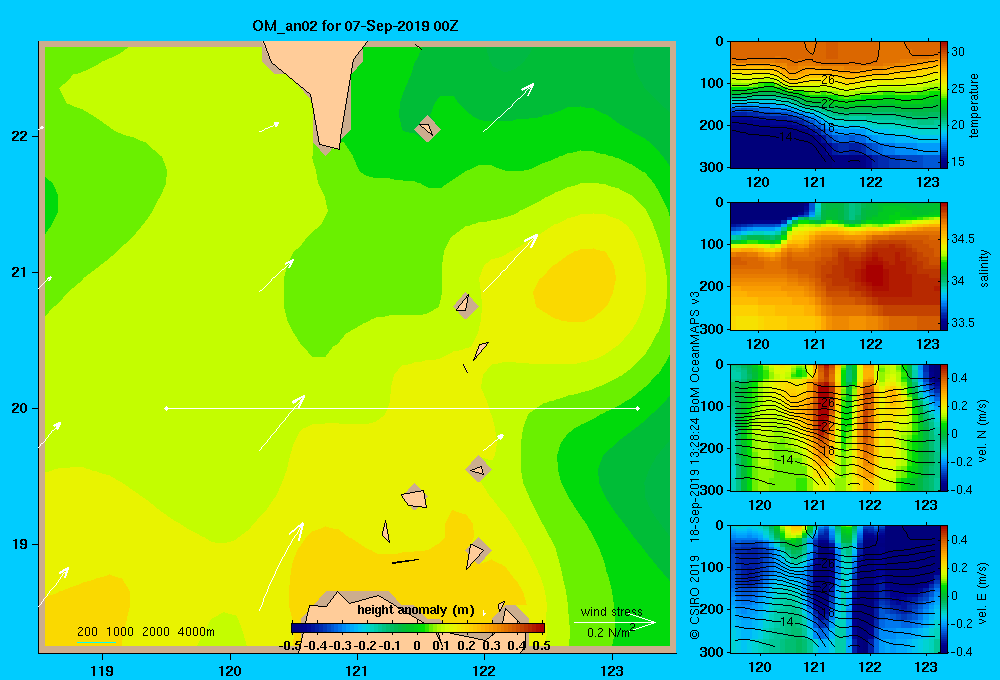Click the temperature color scale bar
This screenshot has width=1000, height=680.
pos(944,105)
